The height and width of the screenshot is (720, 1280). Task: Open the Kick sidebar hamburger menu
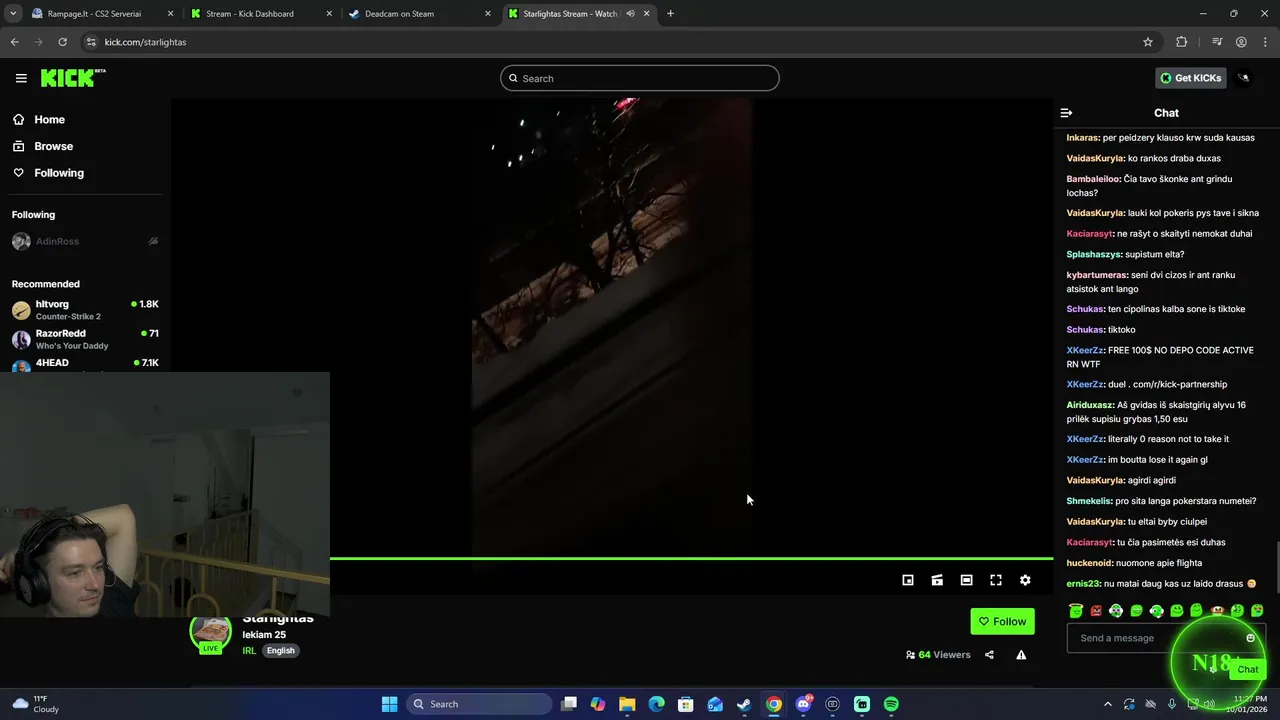click(x=21, y=78)
